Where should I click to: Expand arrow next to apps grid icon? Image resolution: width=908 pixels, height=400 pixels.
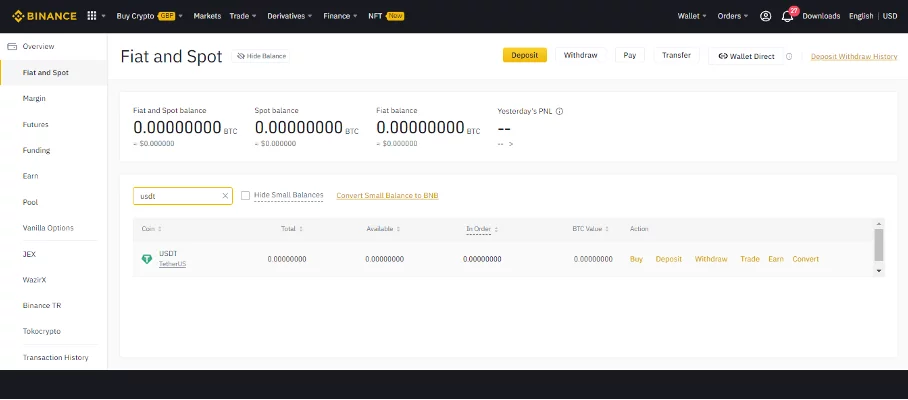pyautogui.click(x=104, y=16)
